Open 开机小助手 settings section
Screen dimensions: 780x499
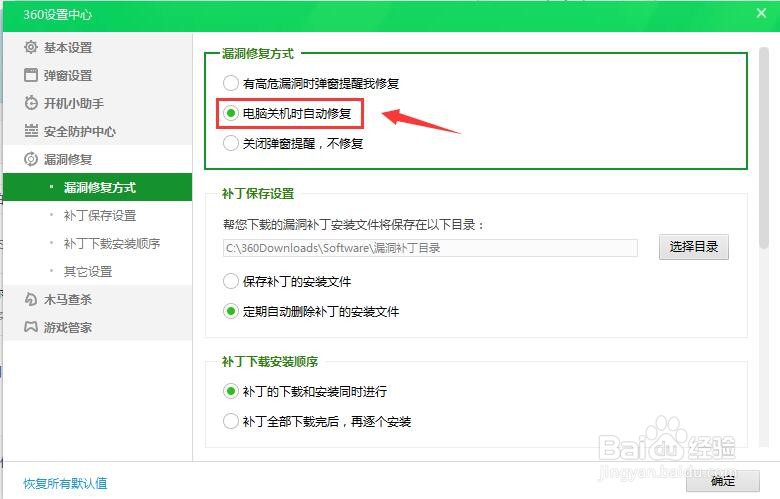(x=98, y=103)
